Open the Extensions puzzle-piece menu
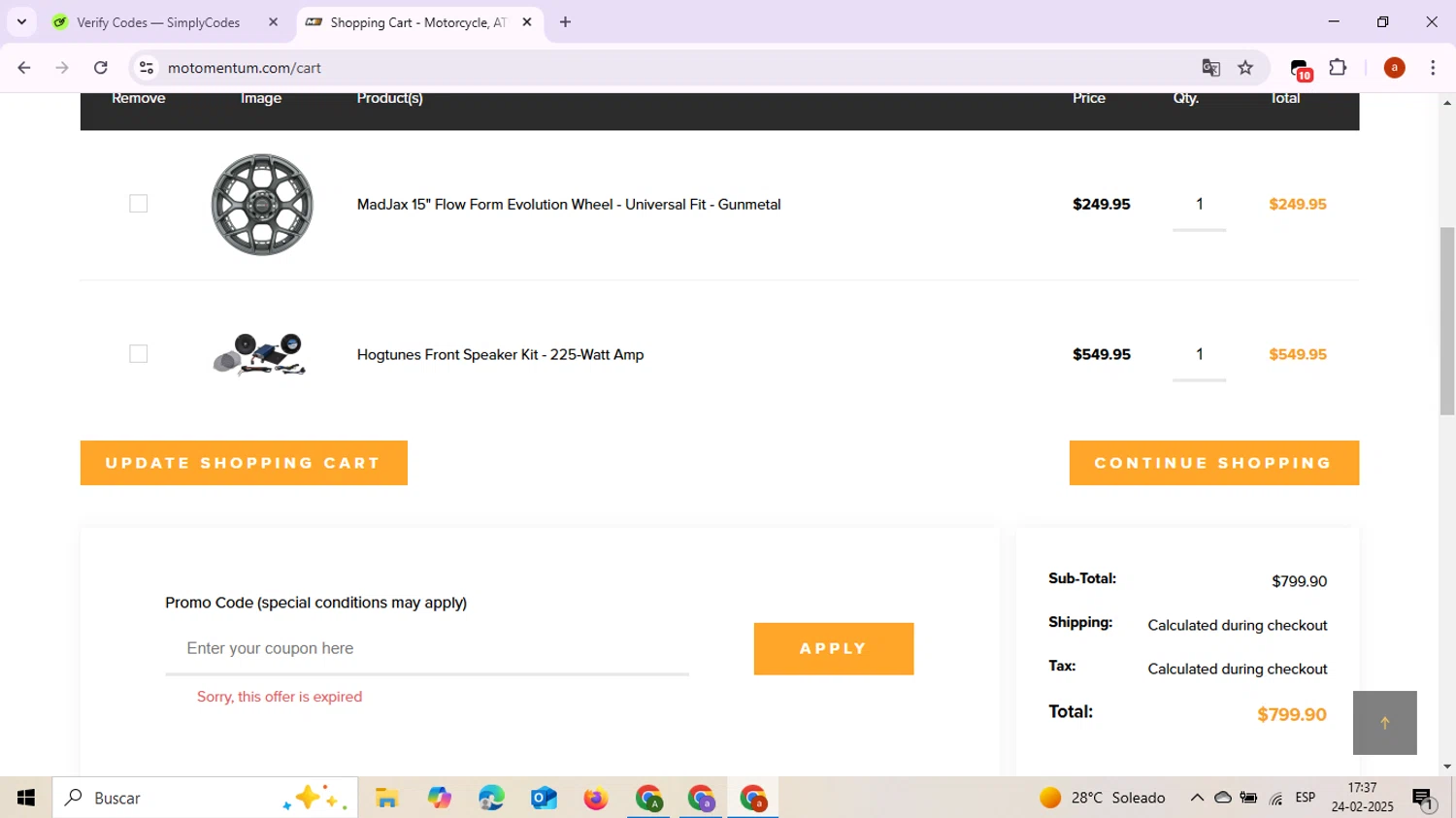Viewport: 1456px width, 818px height. [x=1338, y=68]
